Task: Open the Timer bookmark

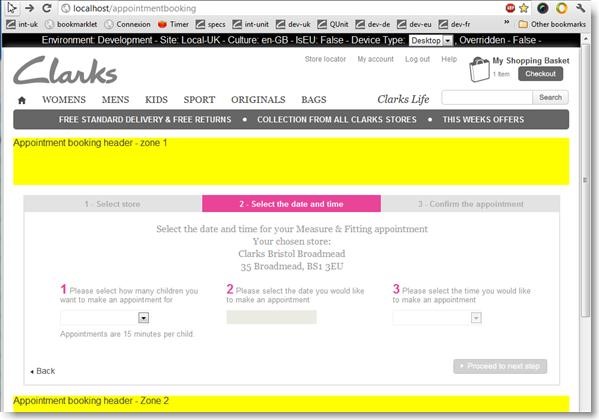Action: tap(173, 24)
